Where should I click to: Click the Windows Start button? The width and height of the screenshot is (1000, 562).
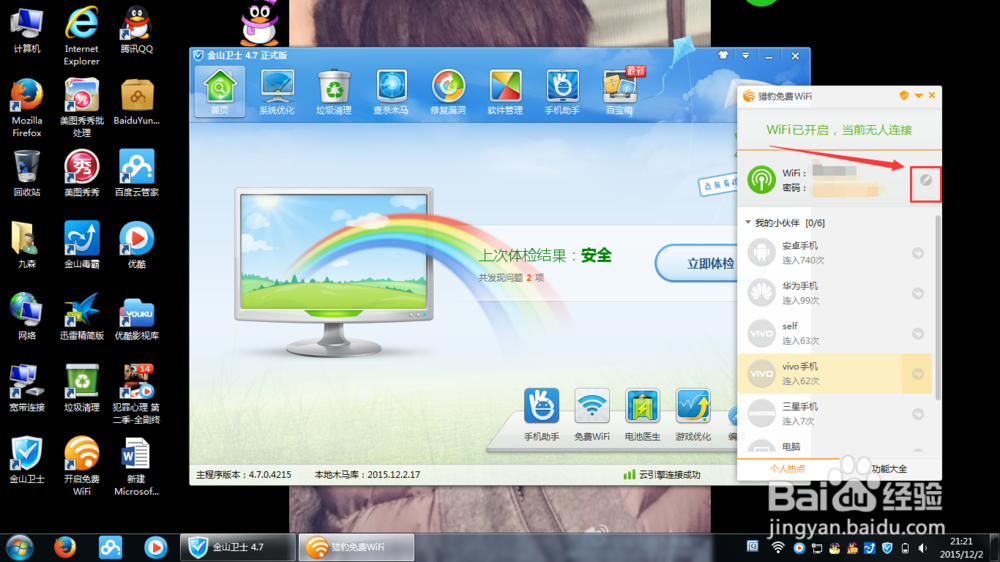pyautogui.click(x=20, y=547)
